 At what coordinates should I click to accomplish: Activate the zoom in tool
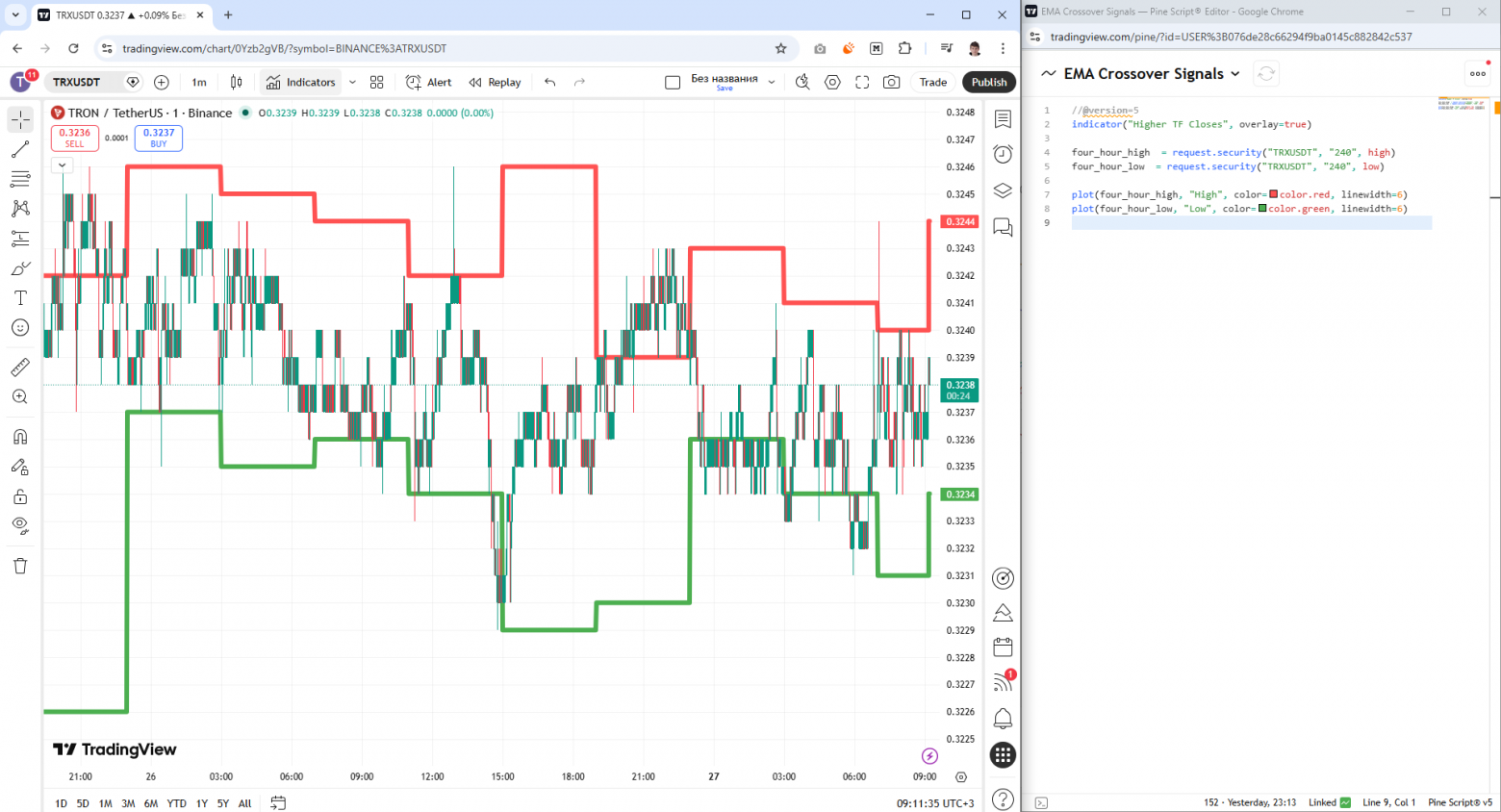pos(20,396)
